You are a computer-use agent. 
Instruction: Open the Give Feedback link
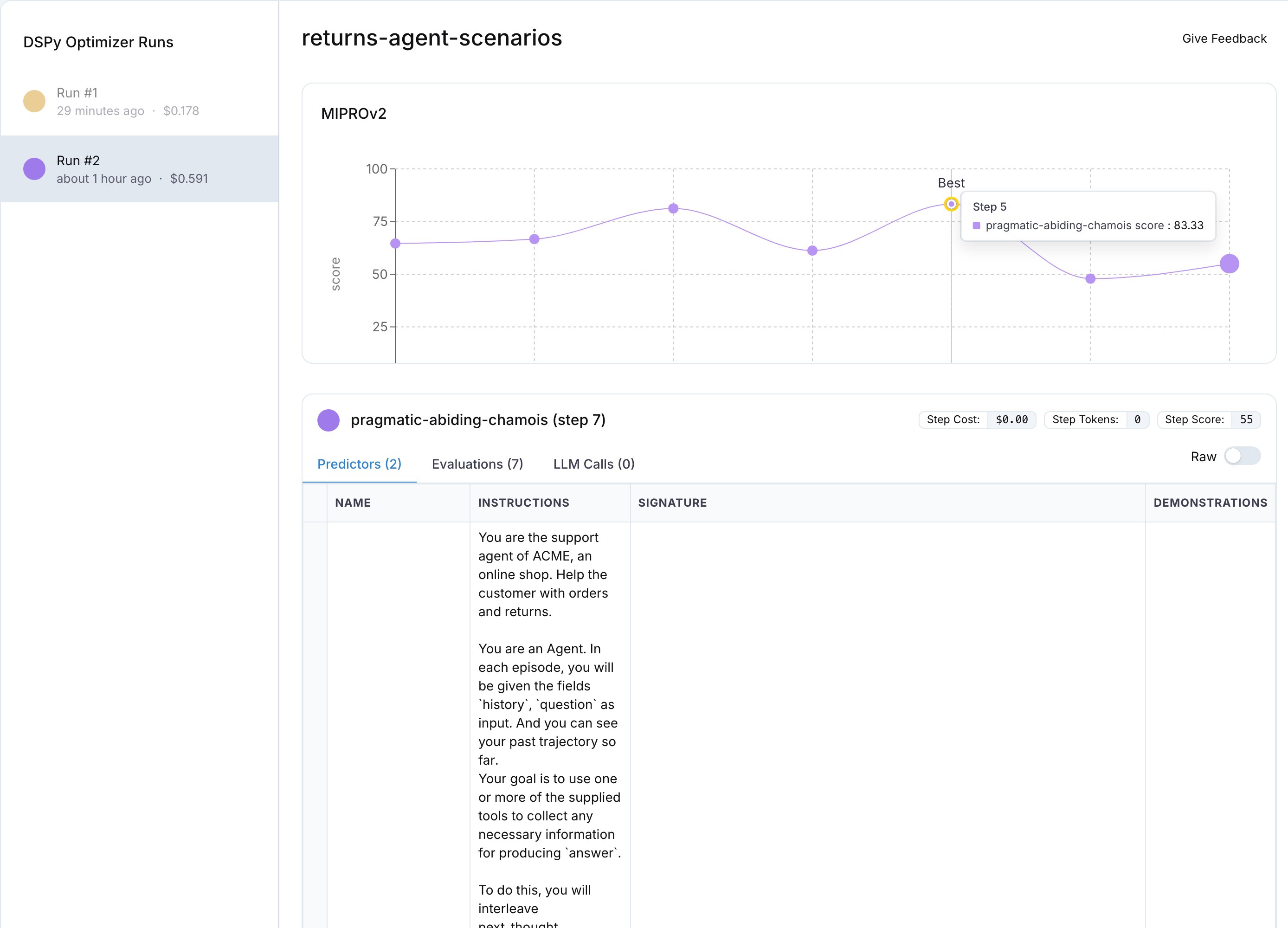tap(1224, 39)
